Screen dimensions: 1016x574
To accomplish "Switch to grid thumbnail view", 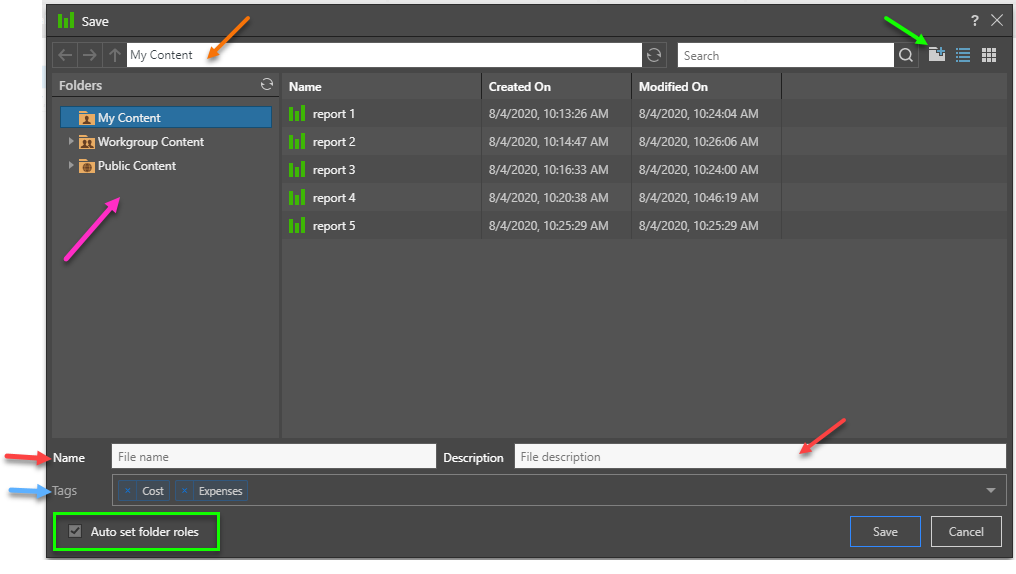I will pyautogui.click(x=989, y=56).
